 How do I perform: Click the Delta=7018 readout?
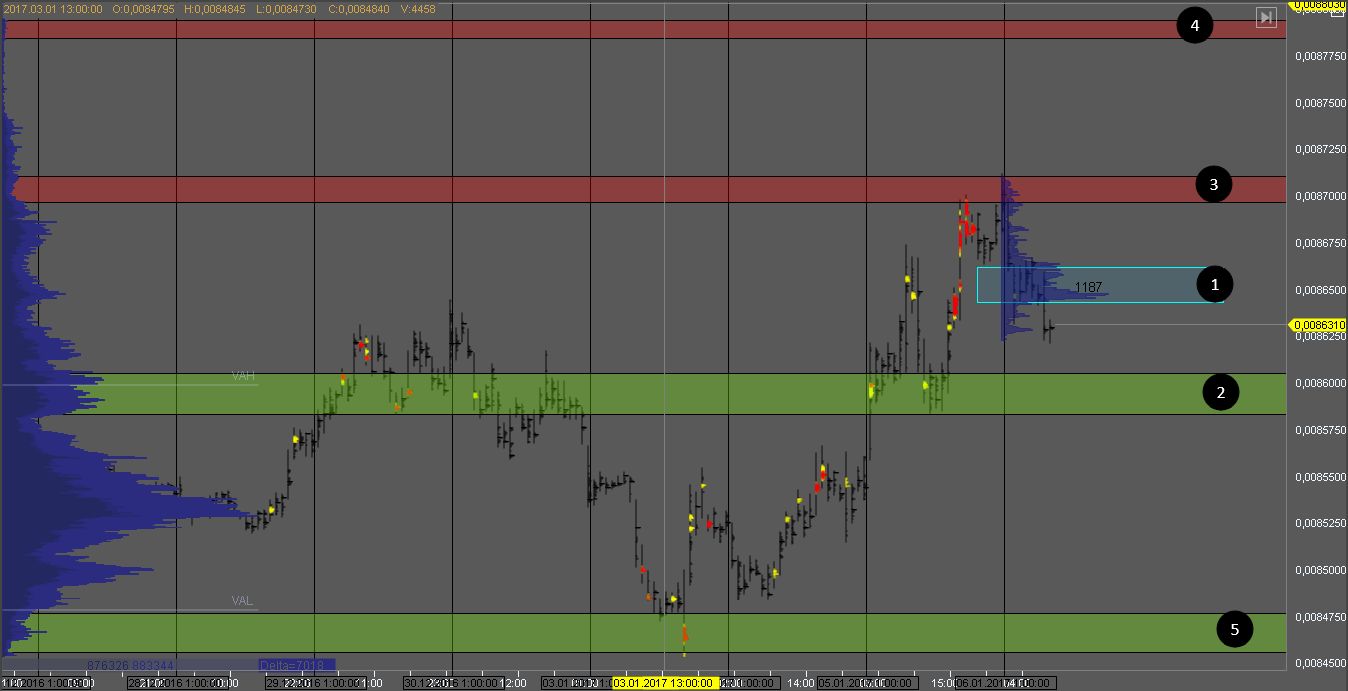coord(289,665)
